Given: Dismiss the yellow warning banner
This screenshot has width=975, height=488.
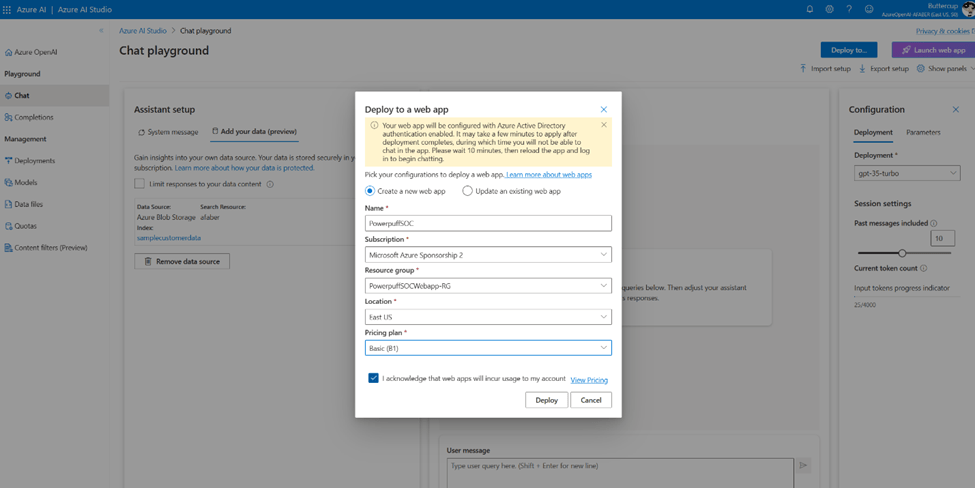Looking at the screenshot, I should coord(604,125).
